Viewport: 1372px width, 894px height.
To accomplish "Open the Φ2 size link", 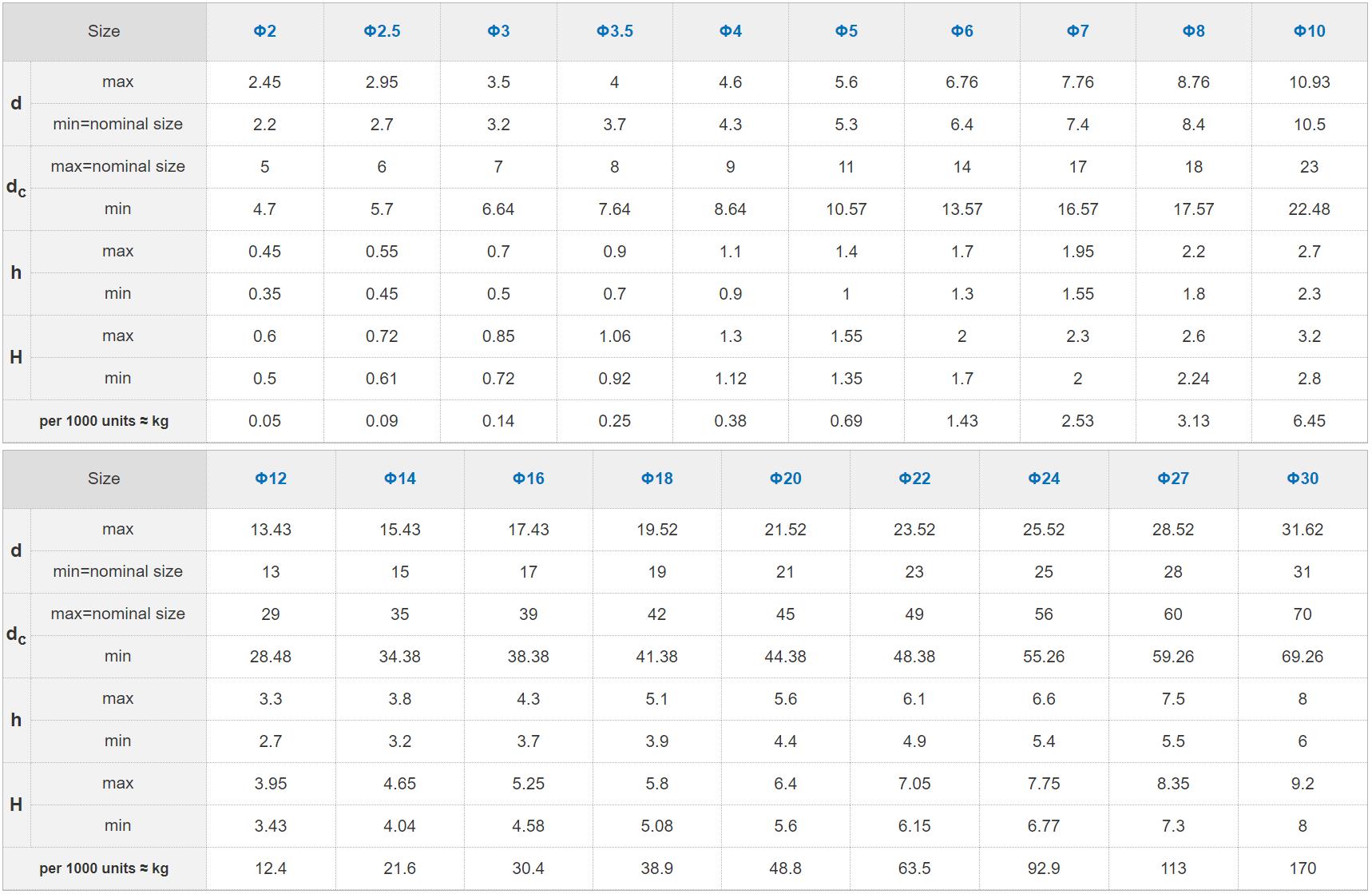I will (x=264, y=31).
